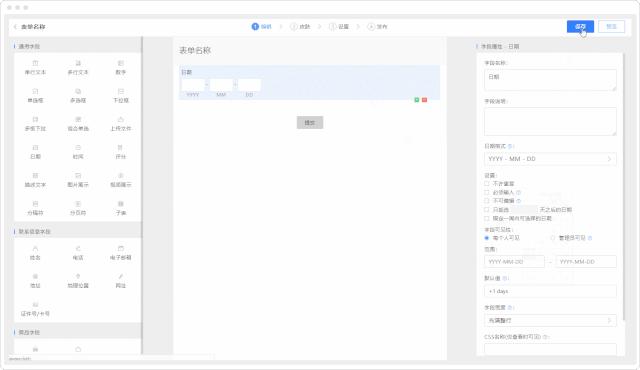Viewport: 640px width, 370px height.
Task: Add a 电话 phone field
Action: pyautogui.click(x=78, y=253)
